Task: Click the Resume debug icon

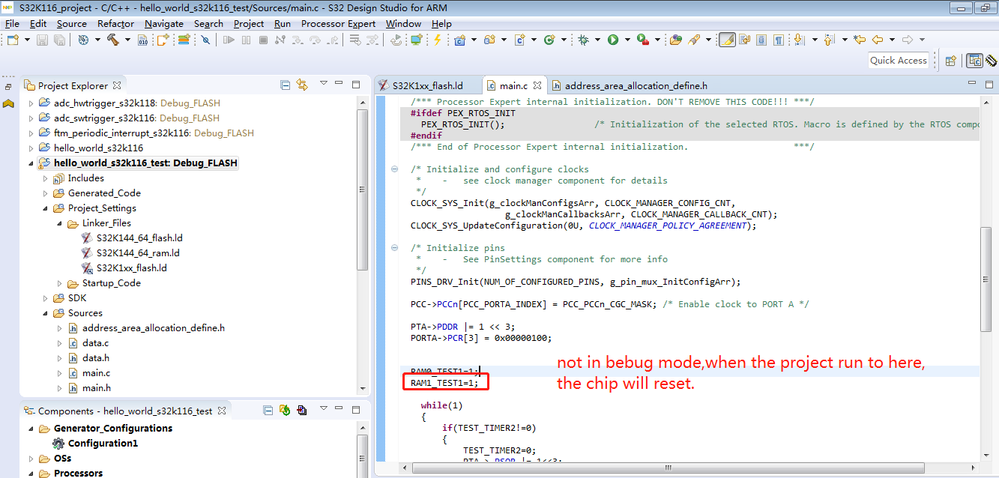Action: pyautogui.click(x=229, y=40)
